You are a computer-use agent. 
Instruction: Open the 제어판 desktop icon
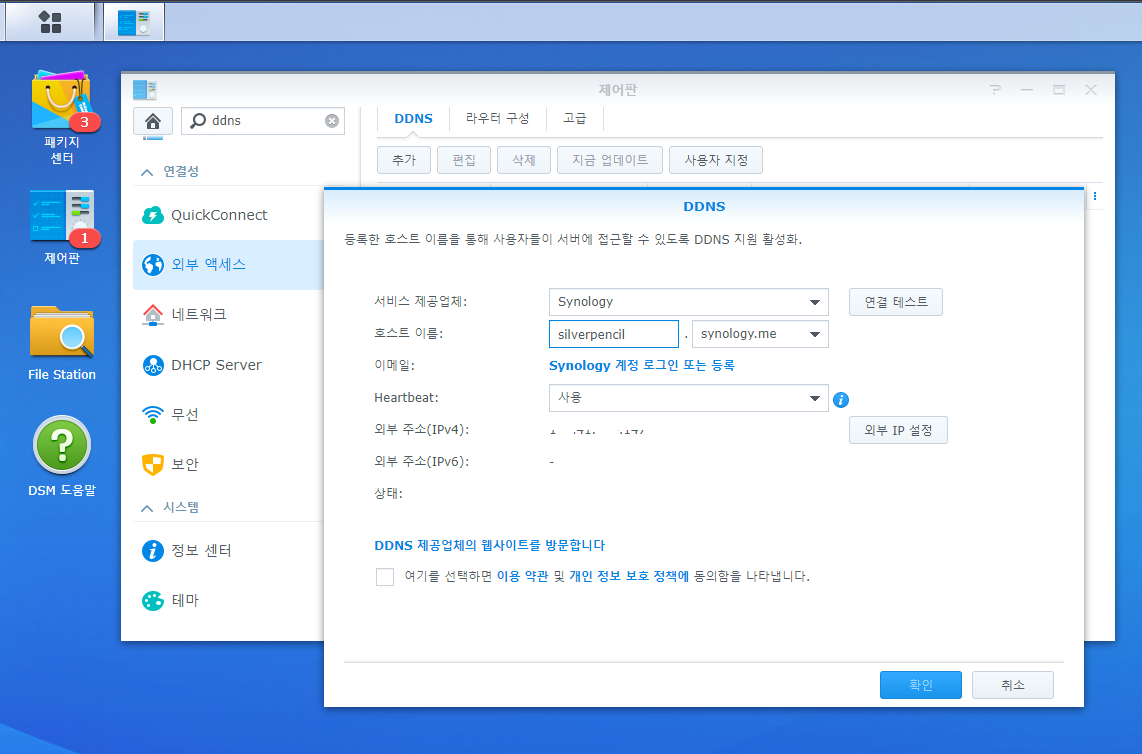[61, 227]
